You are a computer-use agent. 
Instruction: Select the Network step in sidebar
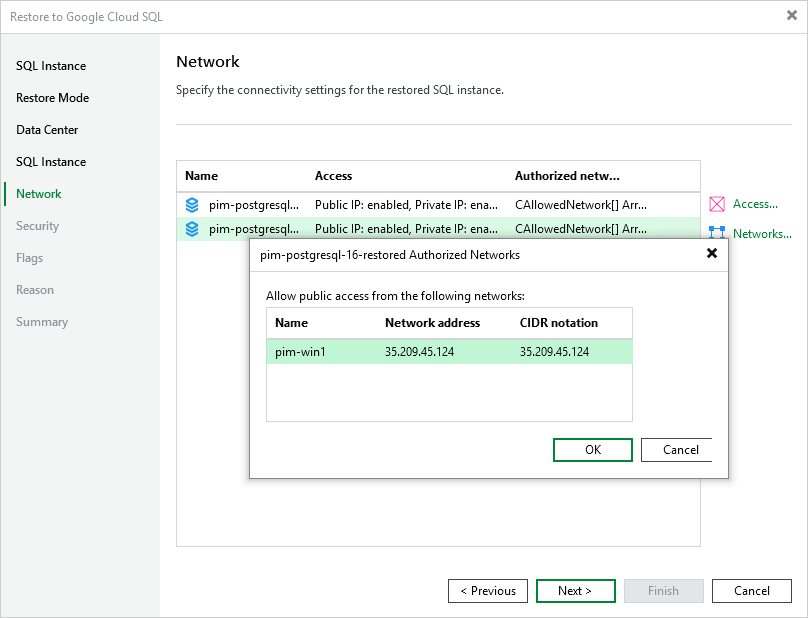[39, 194]
